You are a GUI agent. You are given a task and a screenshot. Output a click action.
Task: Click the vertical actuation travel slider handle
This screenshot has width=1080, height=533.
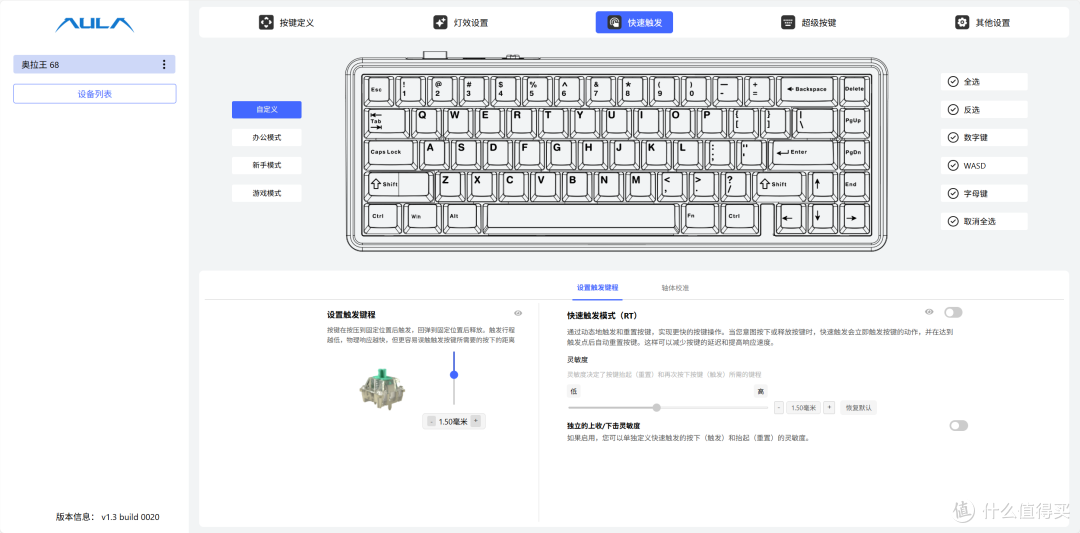click(x=453, y=375)
